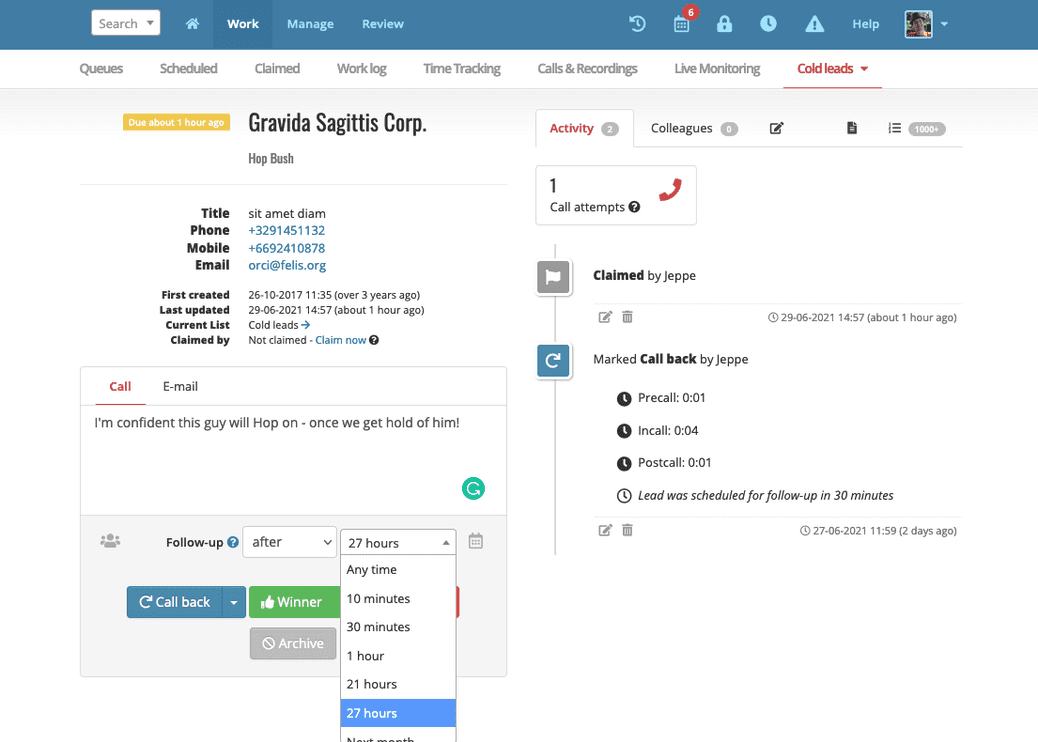Open the Review menu

(x=383, y=24)
